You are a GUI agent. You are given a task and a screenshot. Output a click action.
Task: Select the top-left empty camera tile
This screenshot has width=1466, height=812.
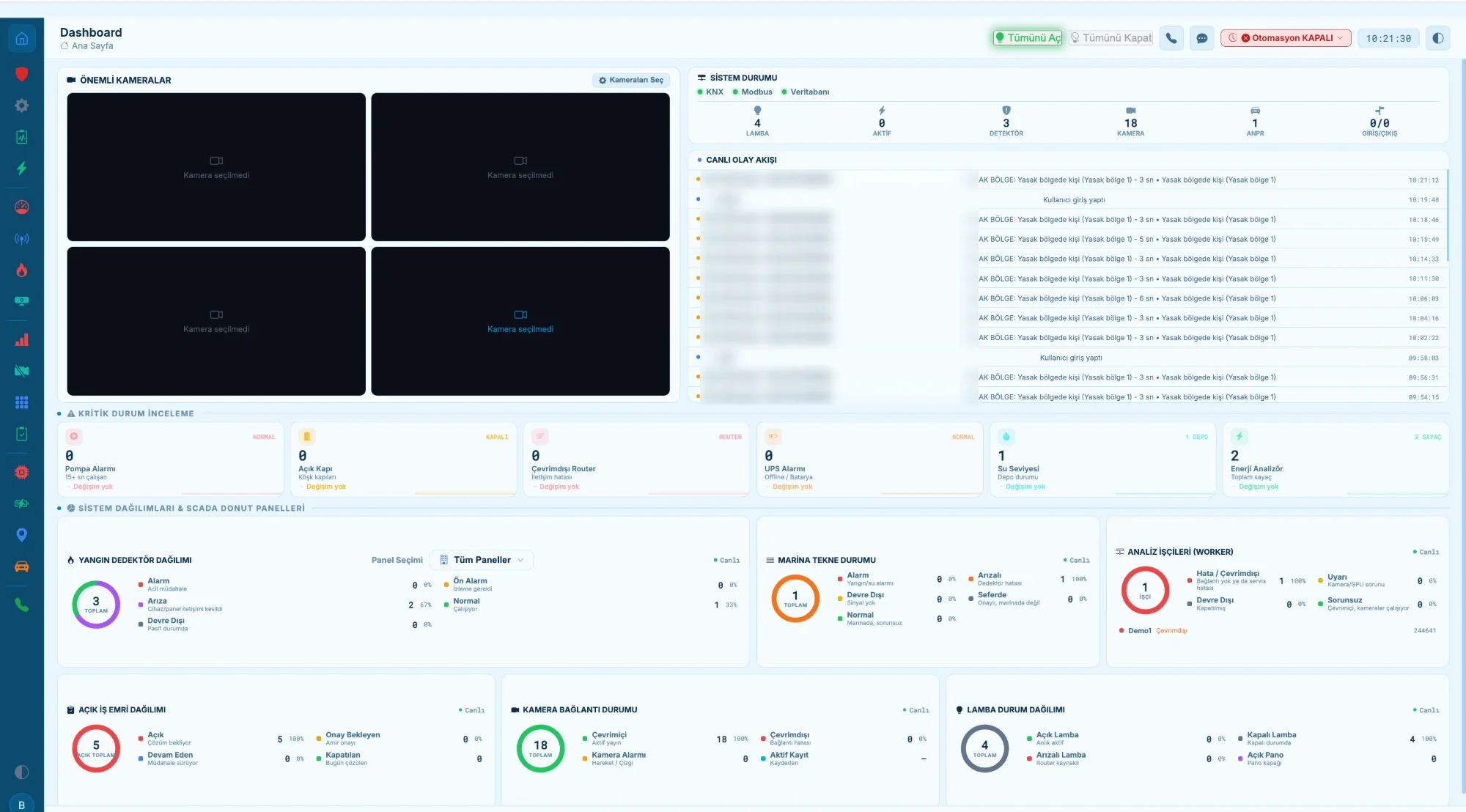[216, 167]
